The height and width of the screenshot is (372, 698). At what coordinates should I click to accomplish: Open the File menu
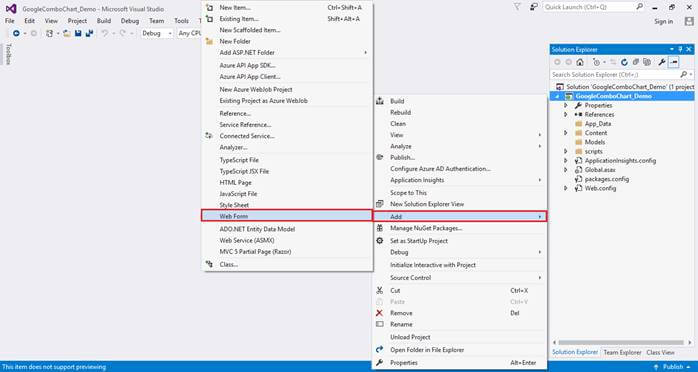(9, 21)
